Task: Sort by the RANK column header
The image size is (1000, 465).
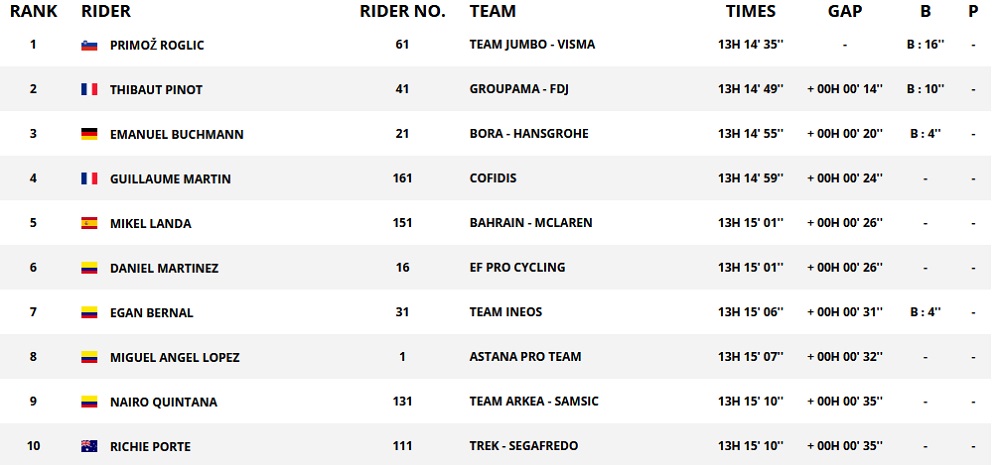Action: click(x=33, y=12)
